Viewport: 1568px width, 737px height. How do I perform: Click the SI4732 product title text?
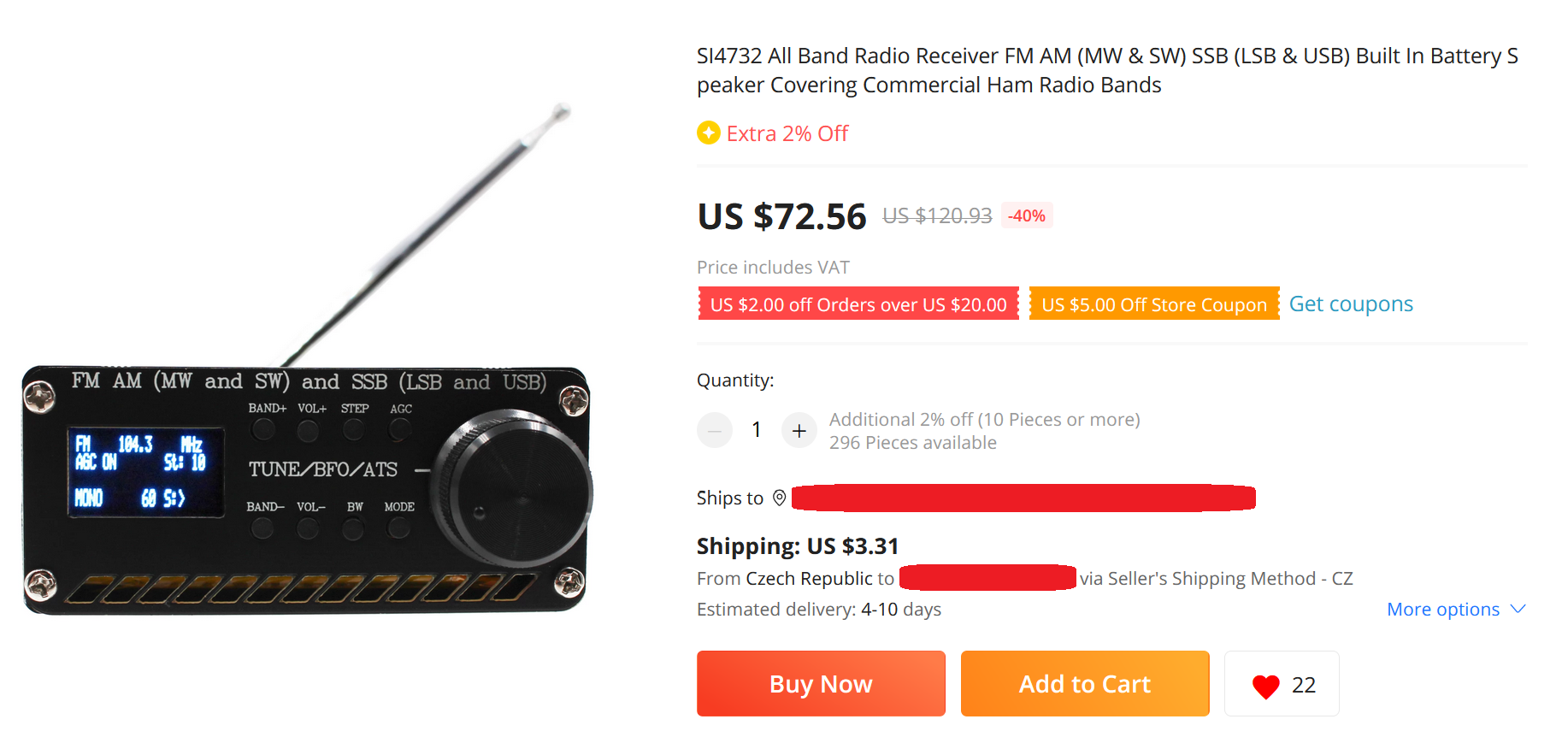coord(1107,70)
